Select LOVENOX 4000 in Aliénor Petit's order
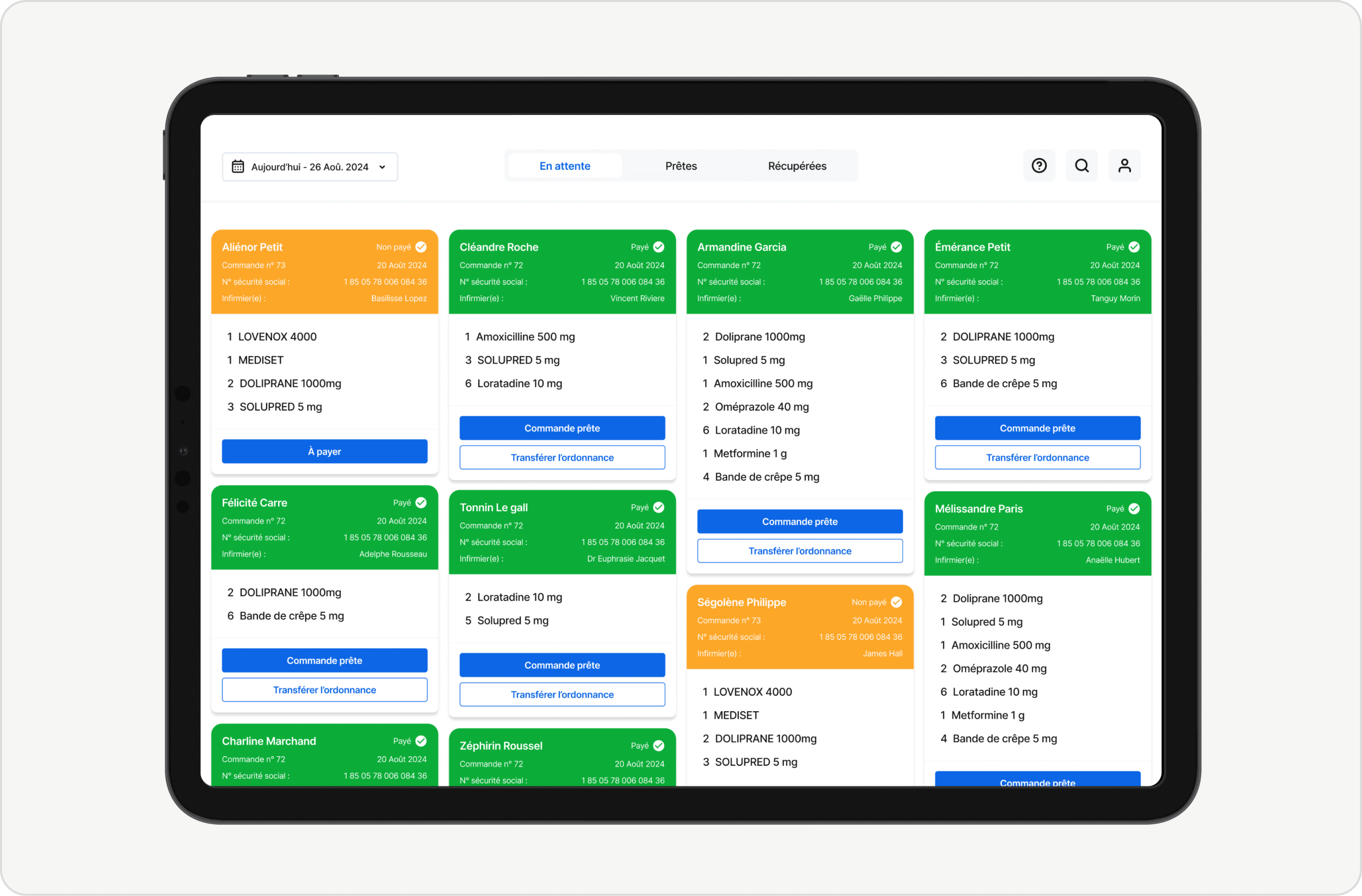 [x=278, y=337]
